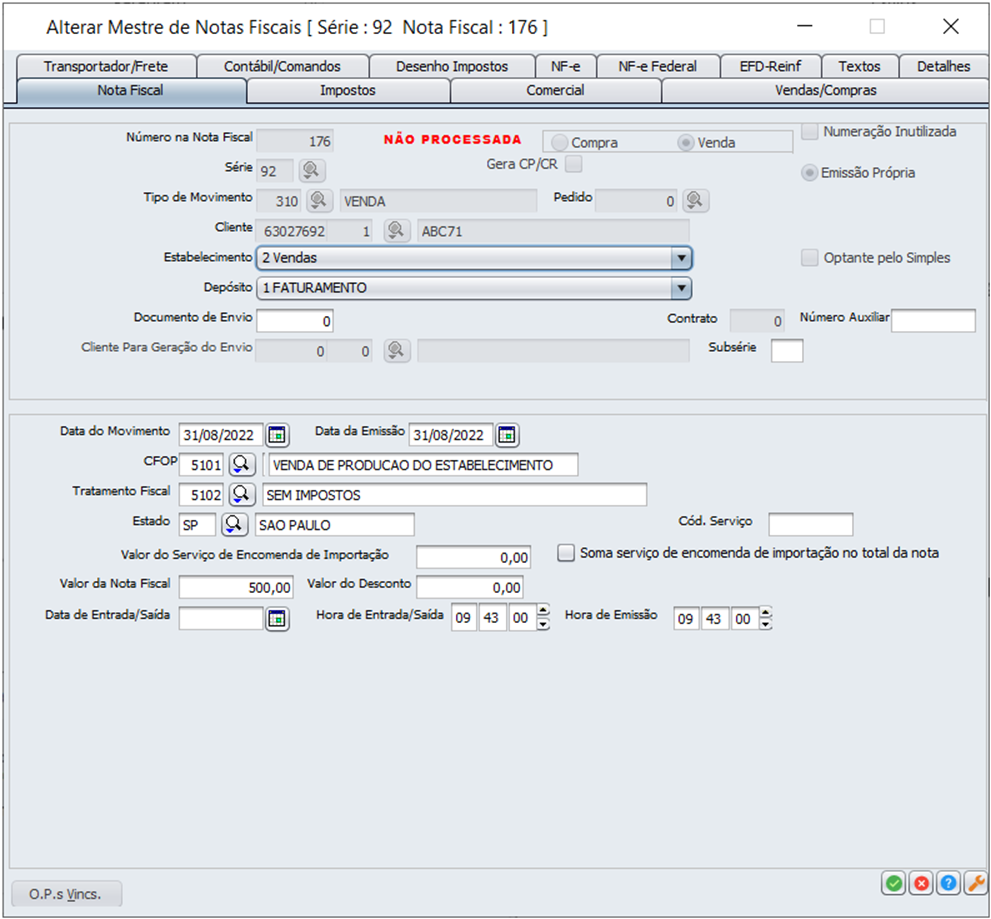The height and width of the screenshot is (919, 991).
Task: Click the Data de Entrada/Saída field
Action: coord(221,619)
